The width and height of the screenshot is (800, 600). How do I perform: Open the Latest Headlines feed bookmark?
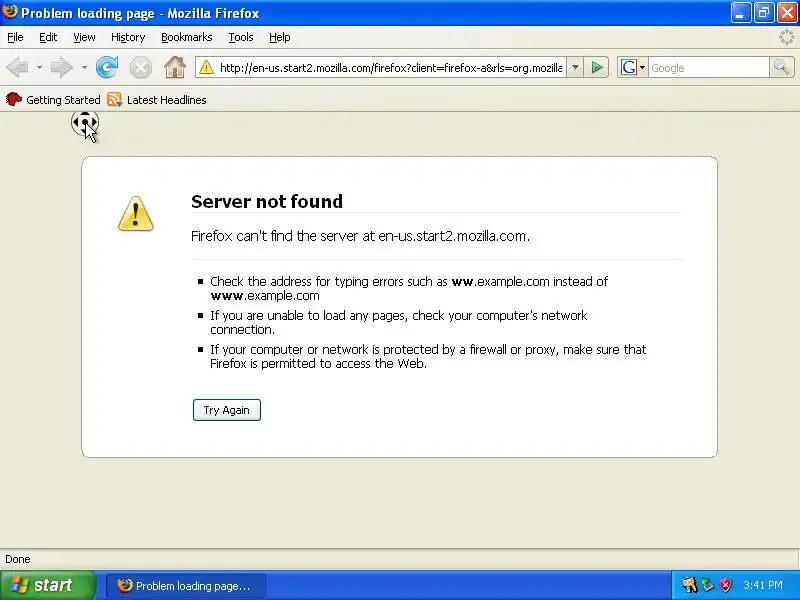(157, 99)
